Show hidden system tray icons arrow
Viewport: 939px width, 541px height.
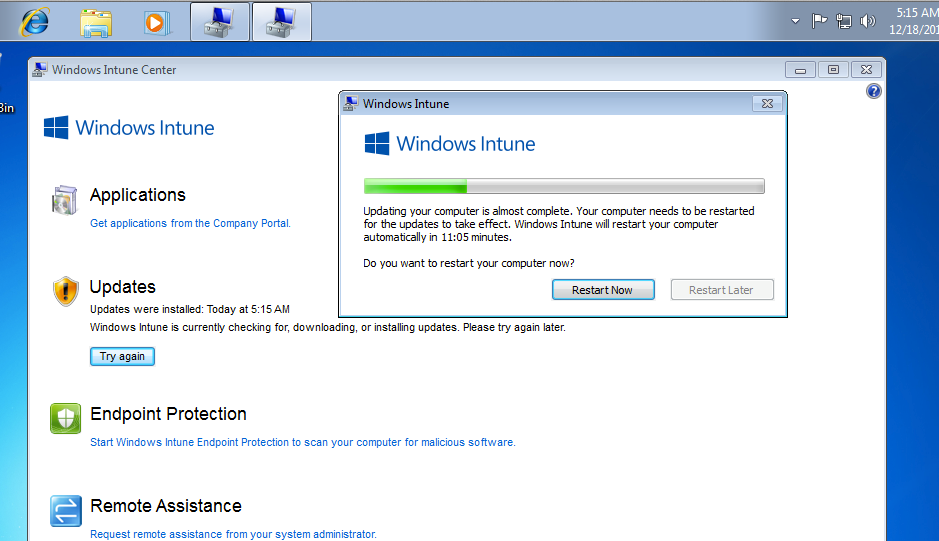coord(795,21)
